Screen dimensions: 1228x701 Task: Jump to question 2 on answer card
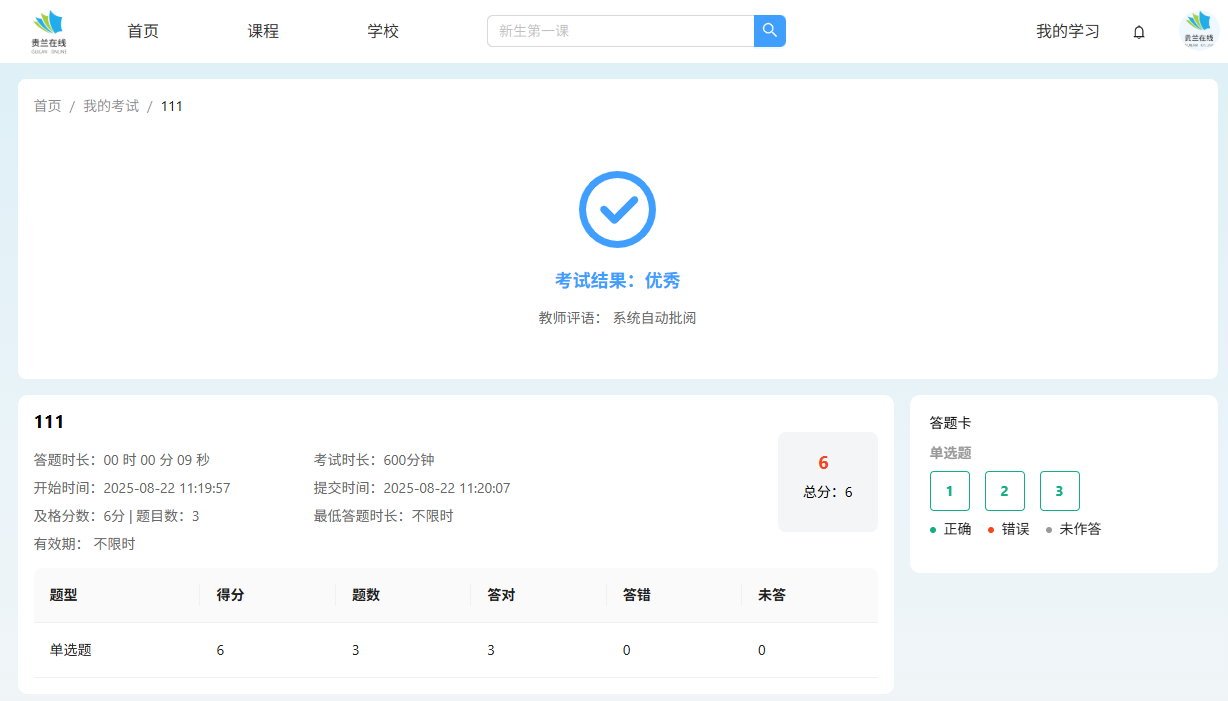(x=1004, y=491)
